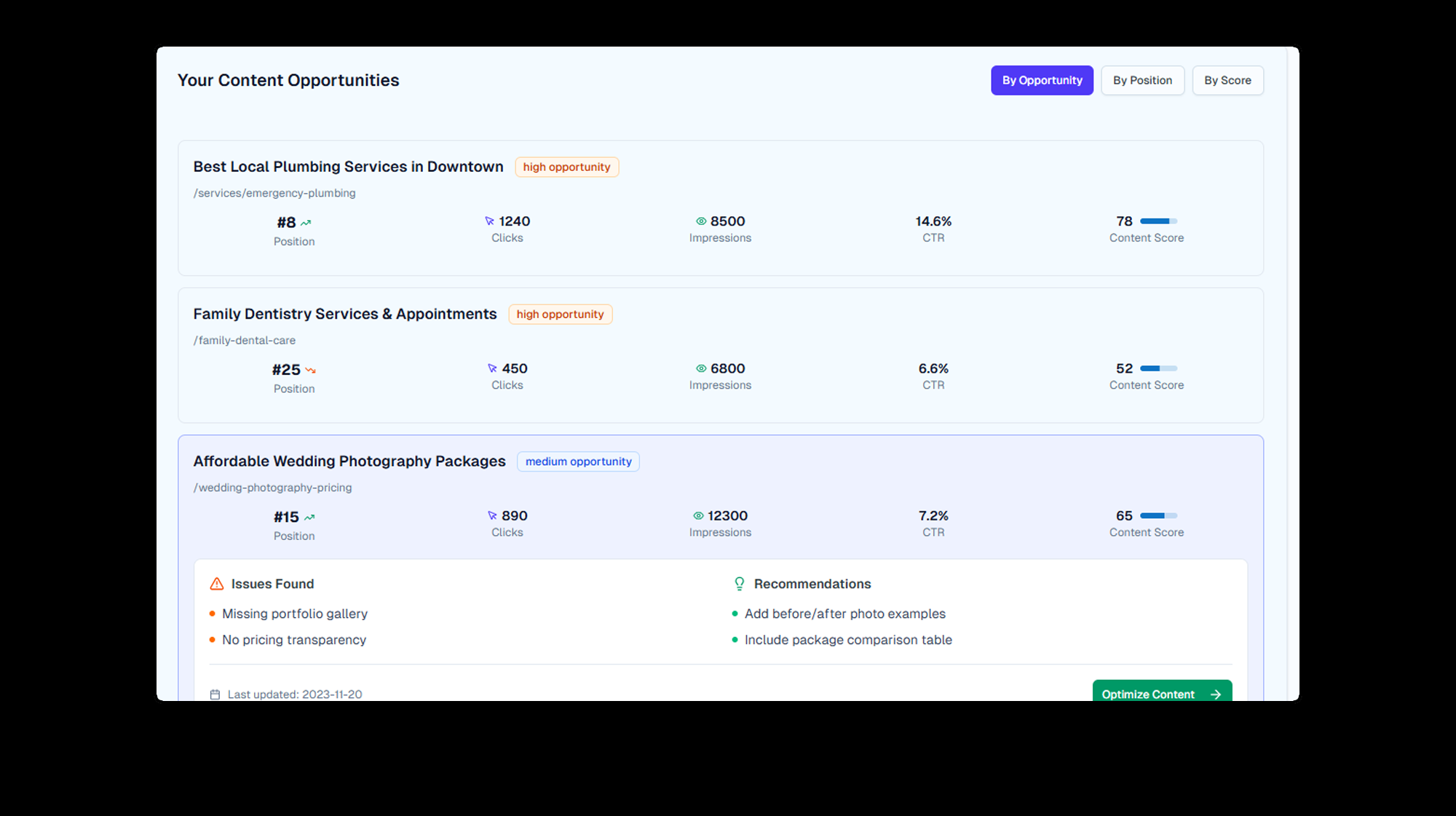The height and width of the screenshot is (816, 1456).
Task: Click the medium opportunity badge
Action: point(578,462)
